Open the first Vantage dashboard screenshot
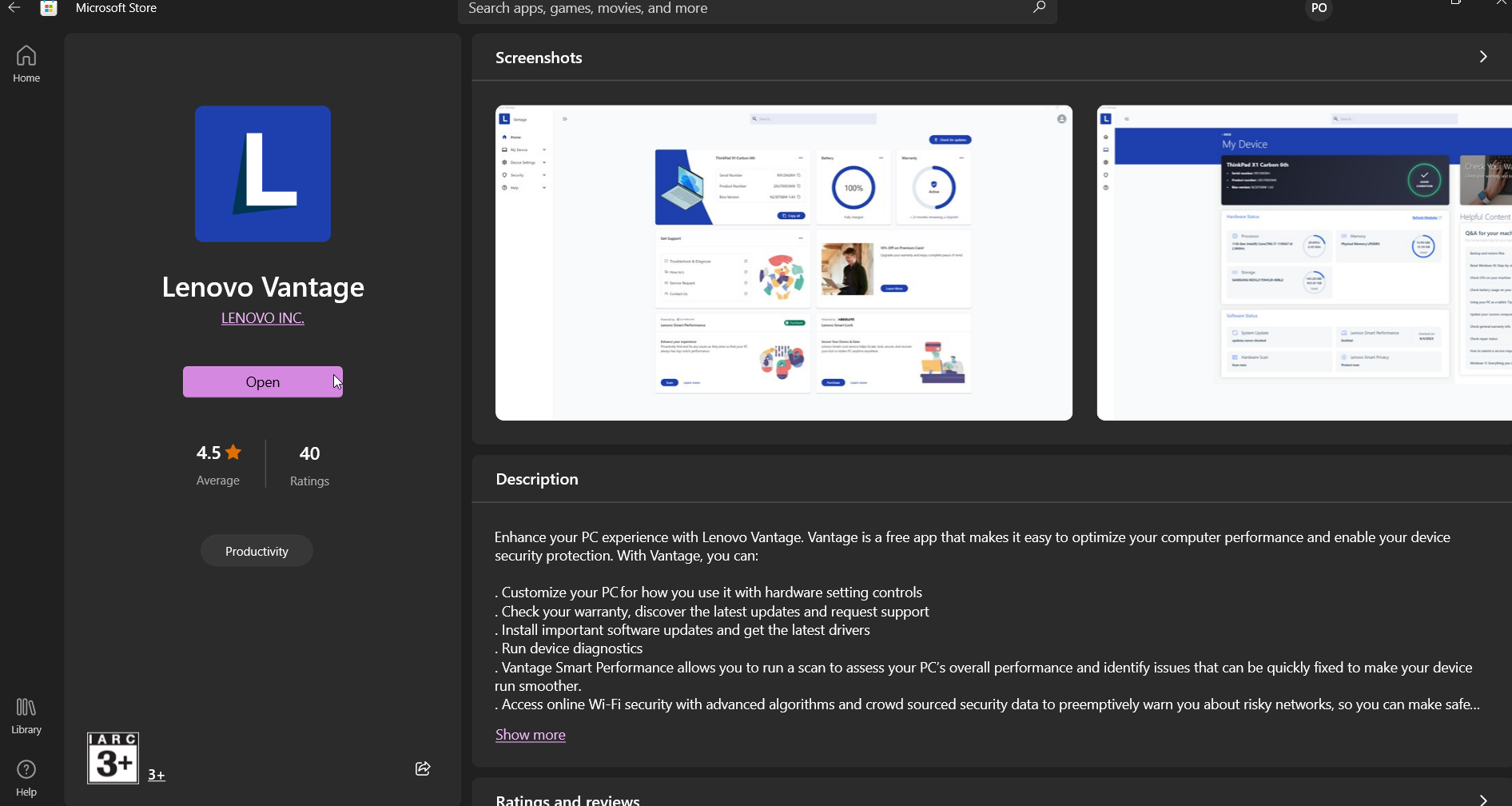 [784, 263]
